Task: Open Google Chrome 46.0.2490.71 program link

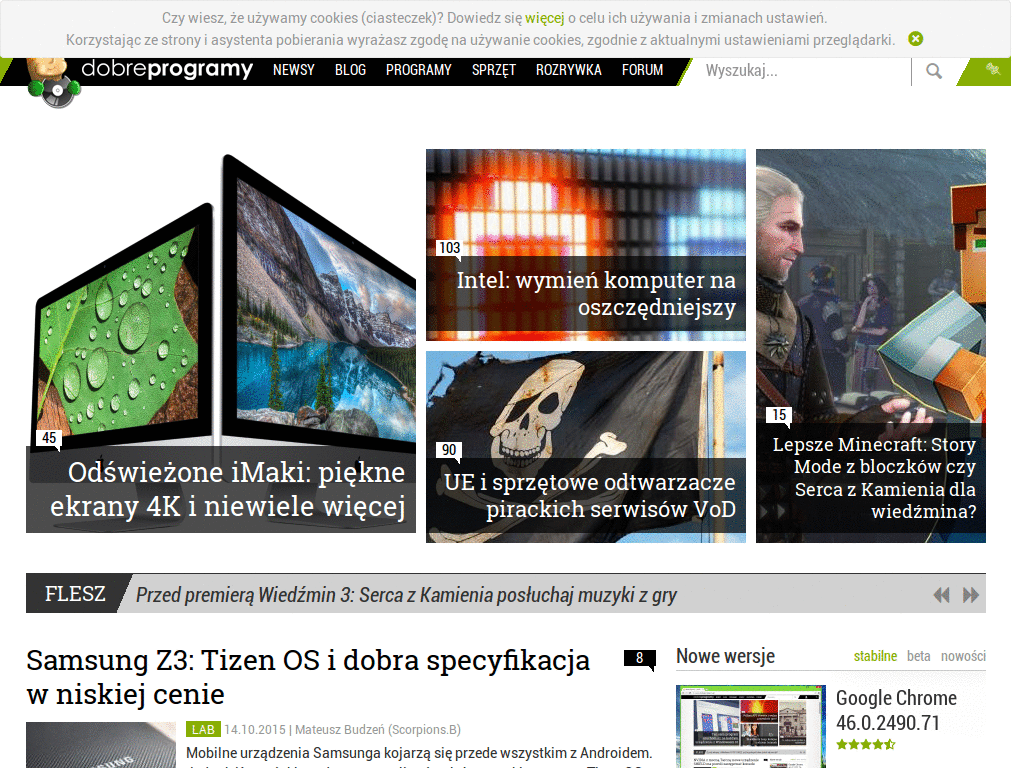Action: [x=896, y=711]
